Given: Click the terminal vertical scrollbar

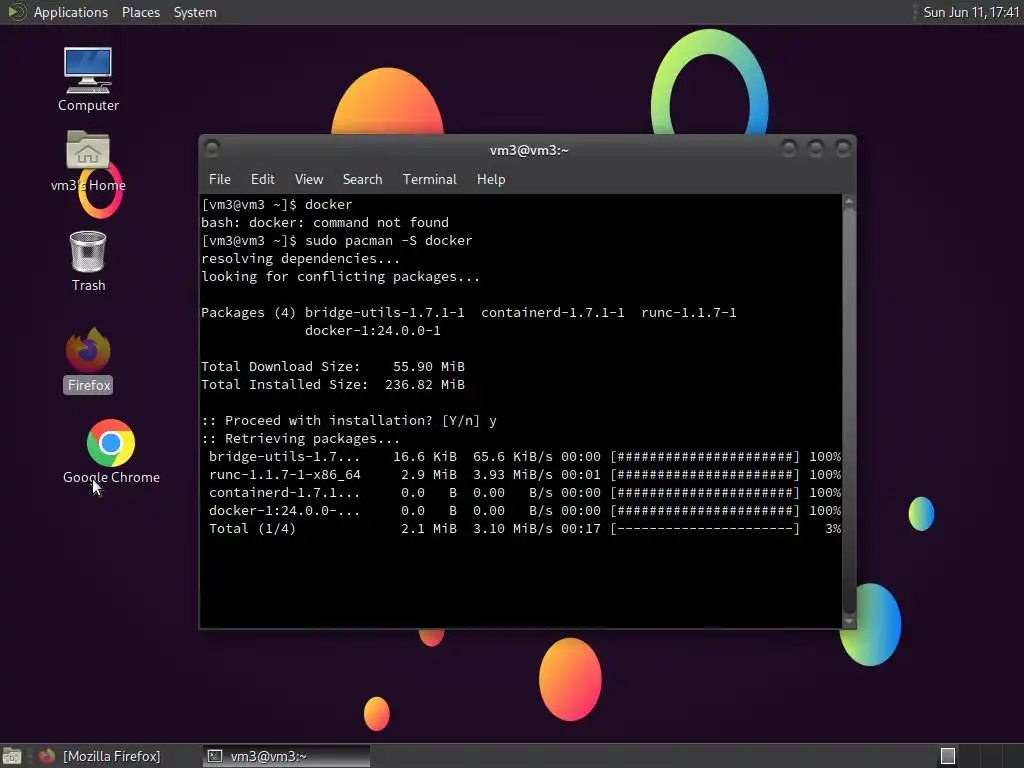Looking at the screenshot, I should 849,411.
